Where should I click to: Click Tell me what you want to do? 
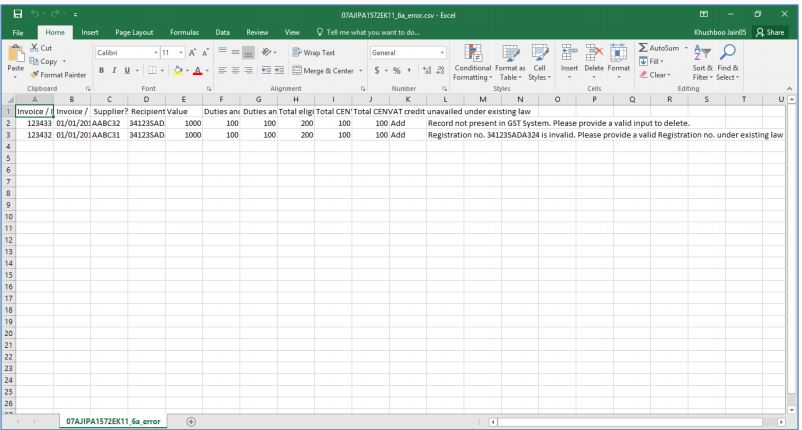point(368,32)
